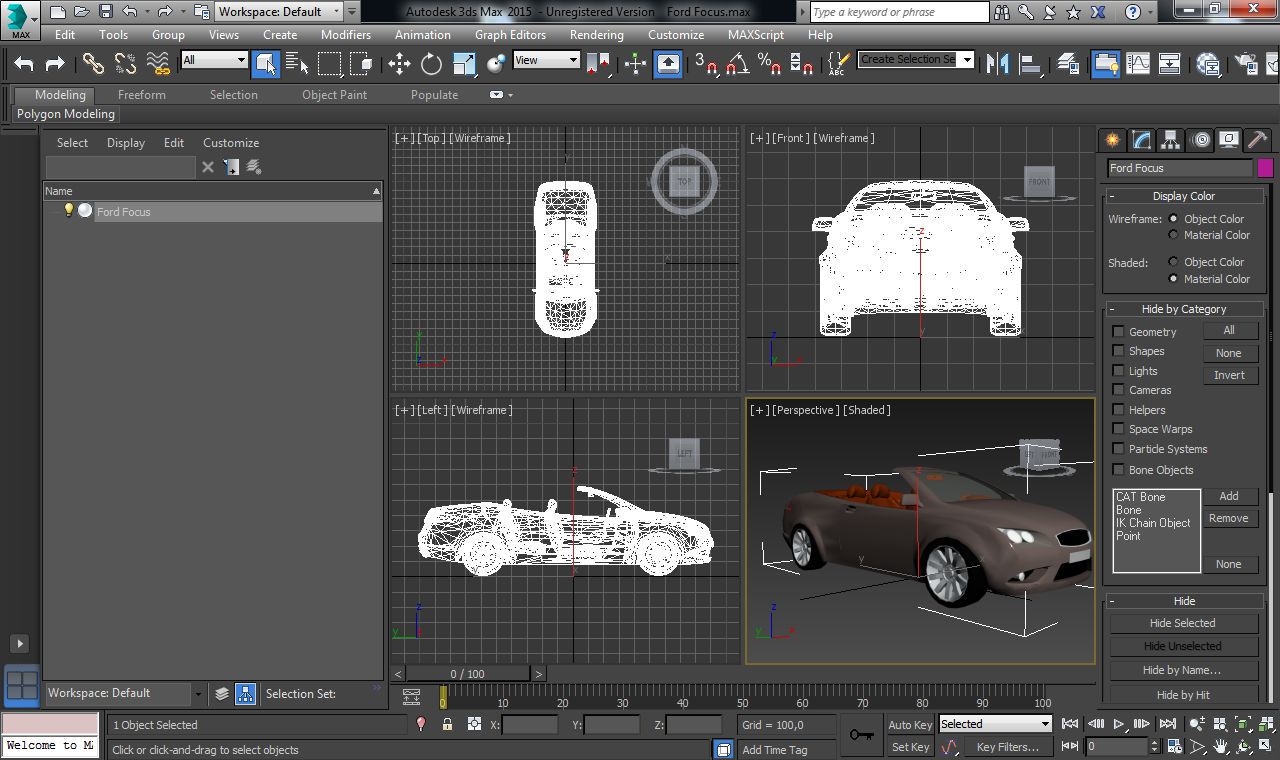Screen dimensions: 1280x760
Task: Click the Invert category button
Action: pyautogui.click(x=1229, y=375)
